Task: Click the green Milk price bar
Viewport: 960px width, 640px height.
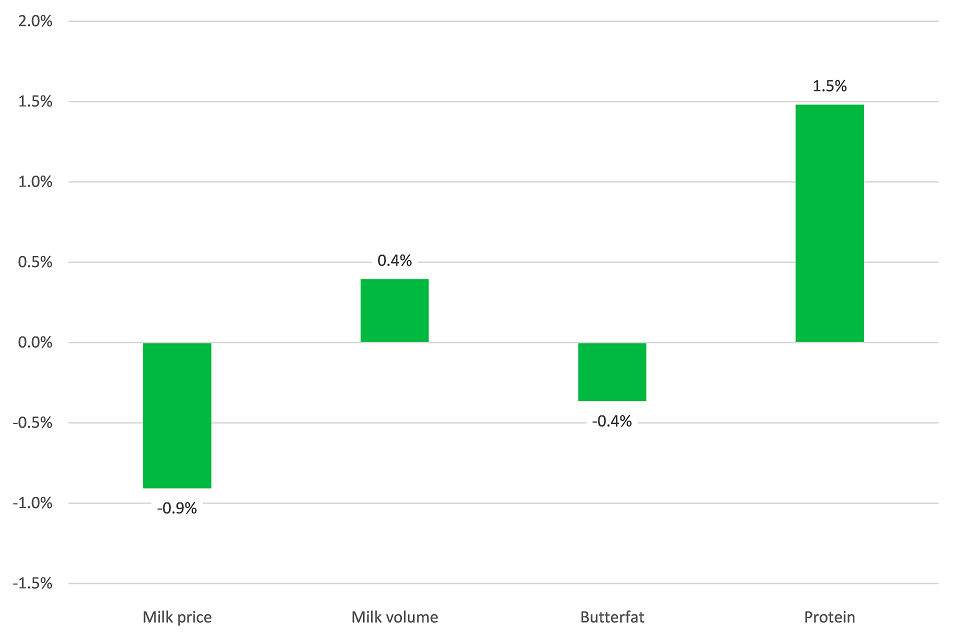Action: pyautogui.click(x=177, y=415)
